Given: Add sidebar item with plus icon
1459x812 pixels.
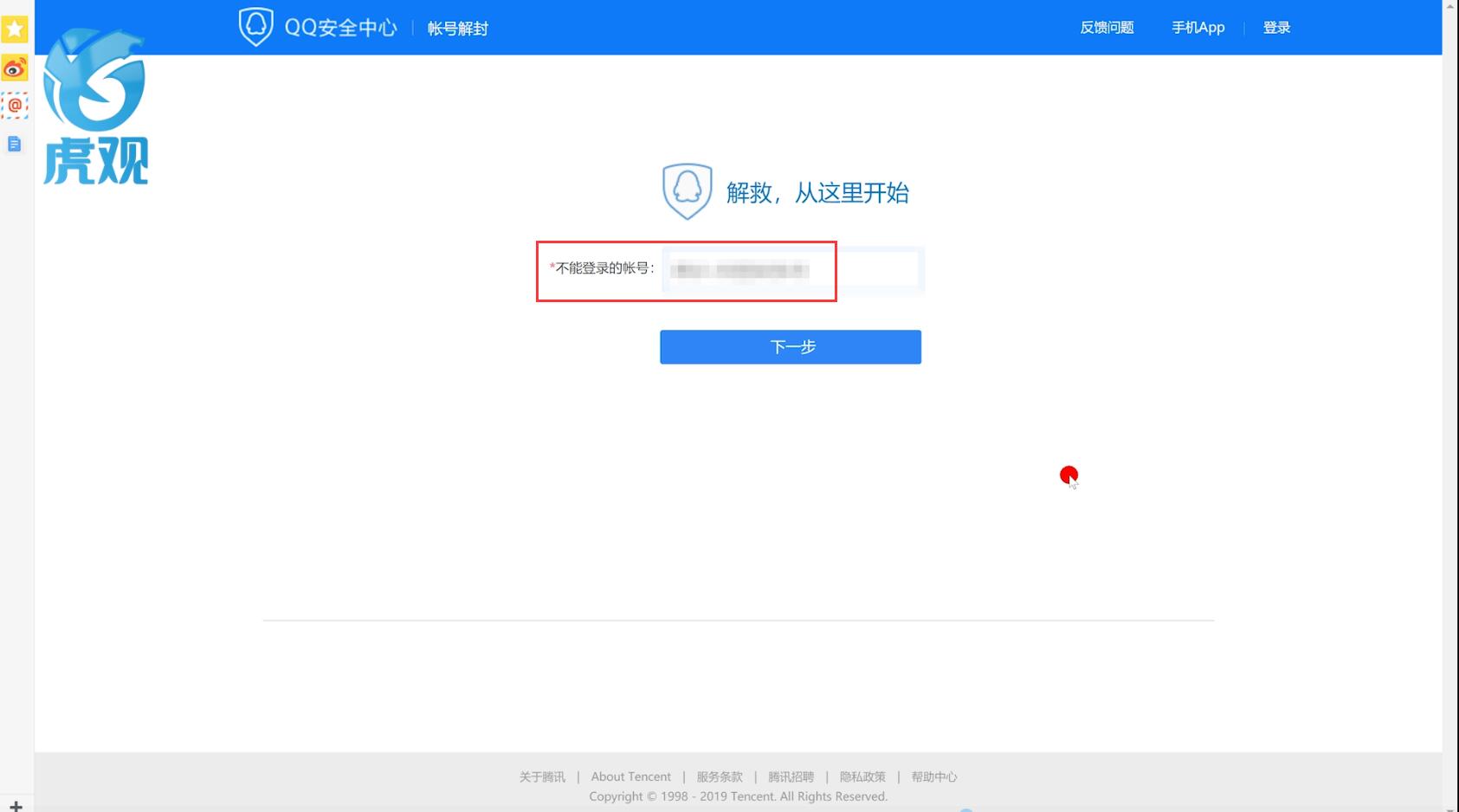Looking at the screenshot, I should pyautogui.click(x=16, y=805).
